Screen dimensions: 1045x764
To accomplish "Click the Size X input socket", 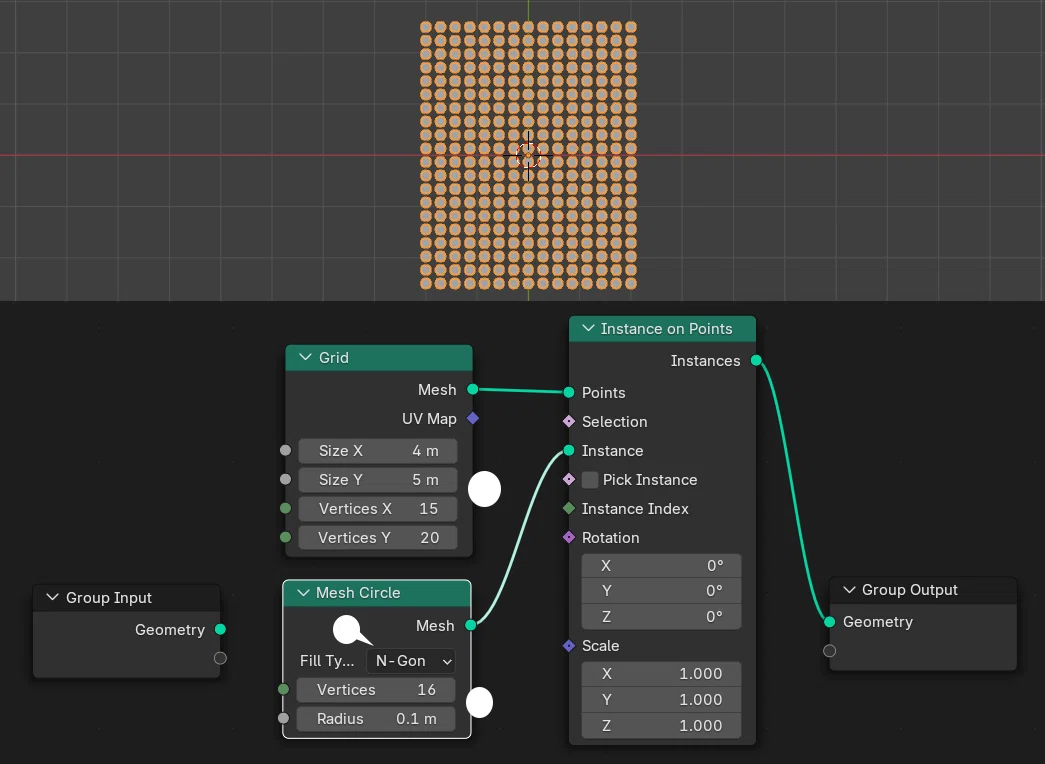I will coord(285,451).
